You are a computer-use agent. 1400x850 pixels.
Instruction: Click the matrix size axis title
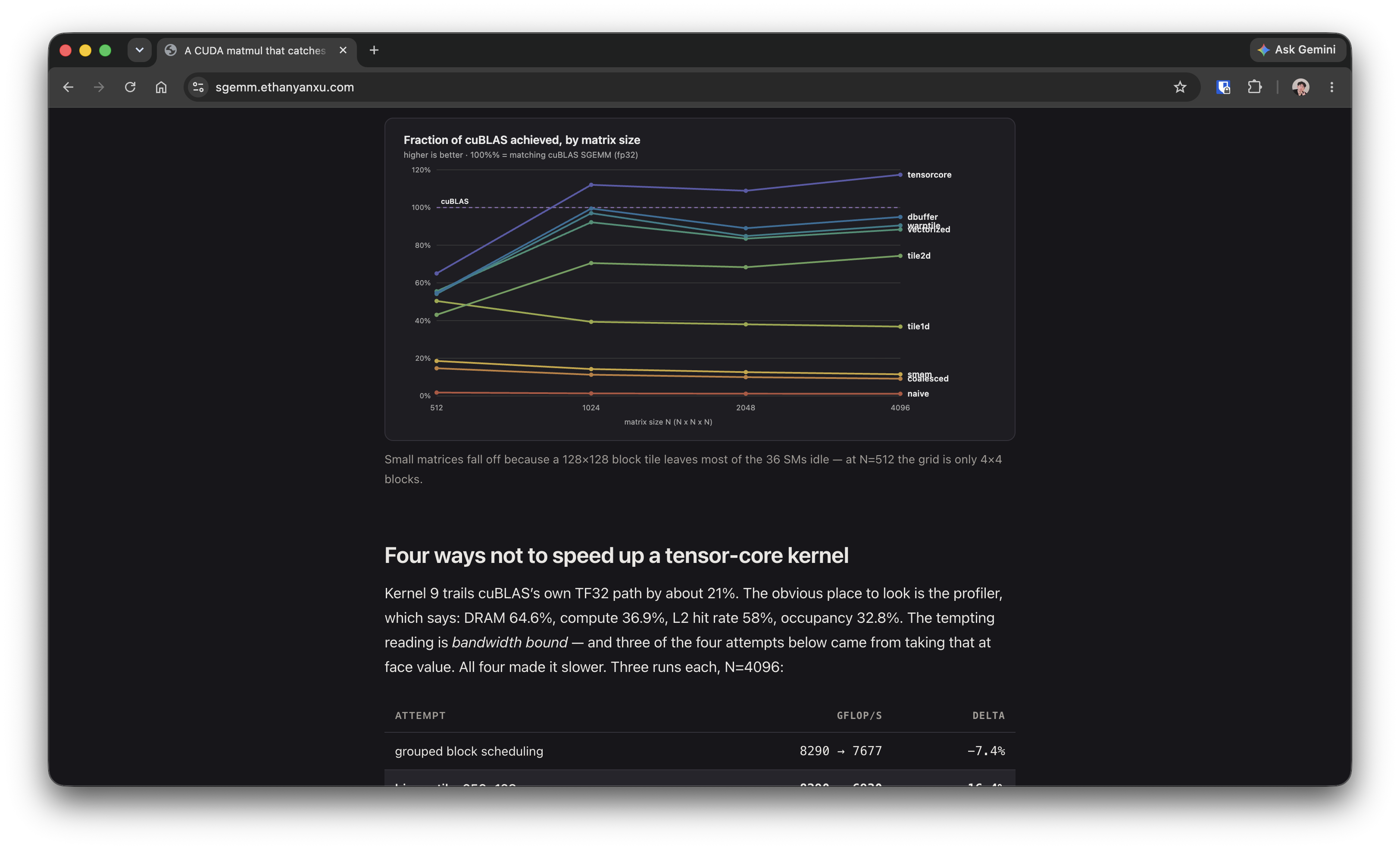pyautogui.click(x=668, y=422)
